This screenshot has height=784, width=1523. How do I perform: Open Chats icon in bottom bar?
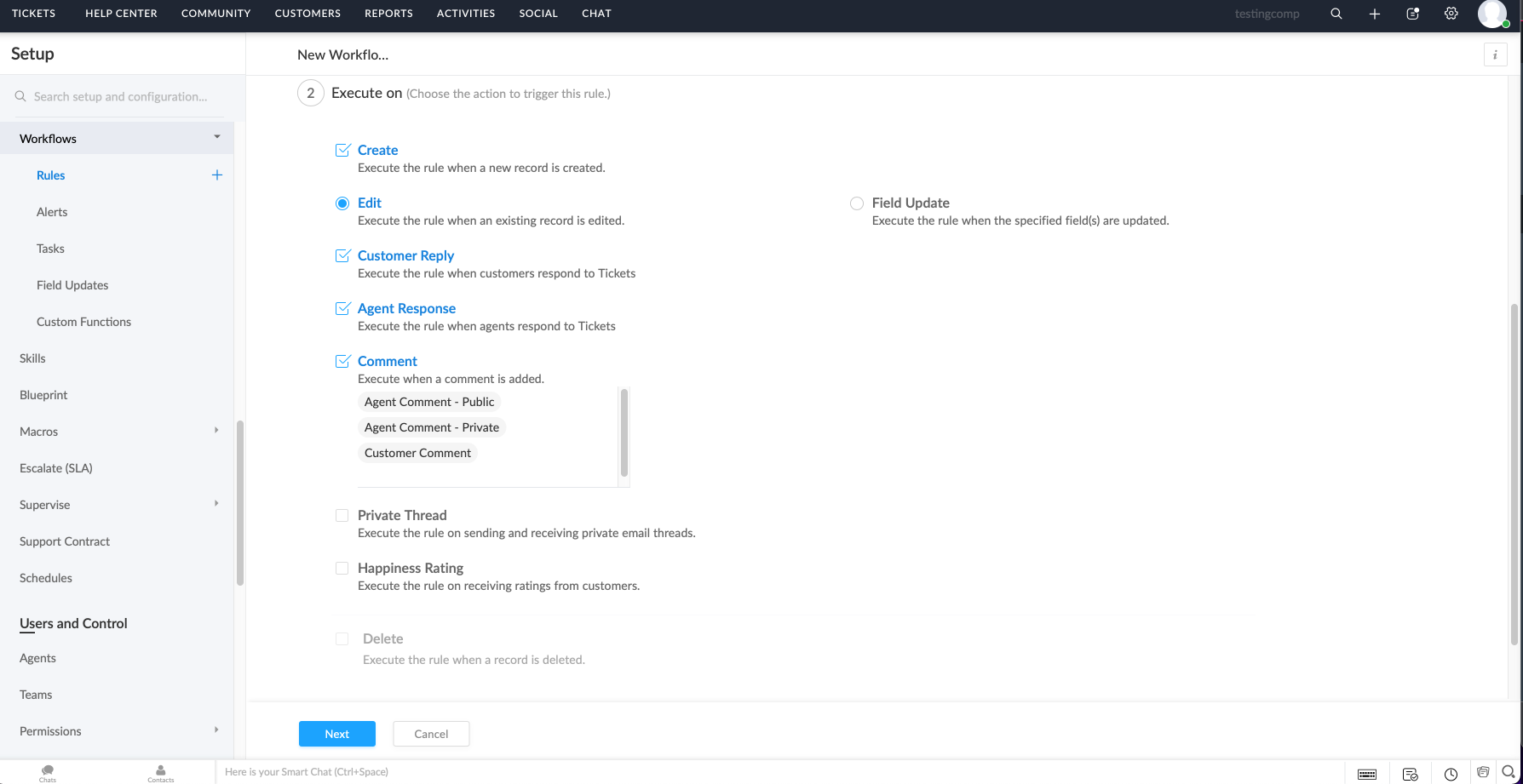48,773
